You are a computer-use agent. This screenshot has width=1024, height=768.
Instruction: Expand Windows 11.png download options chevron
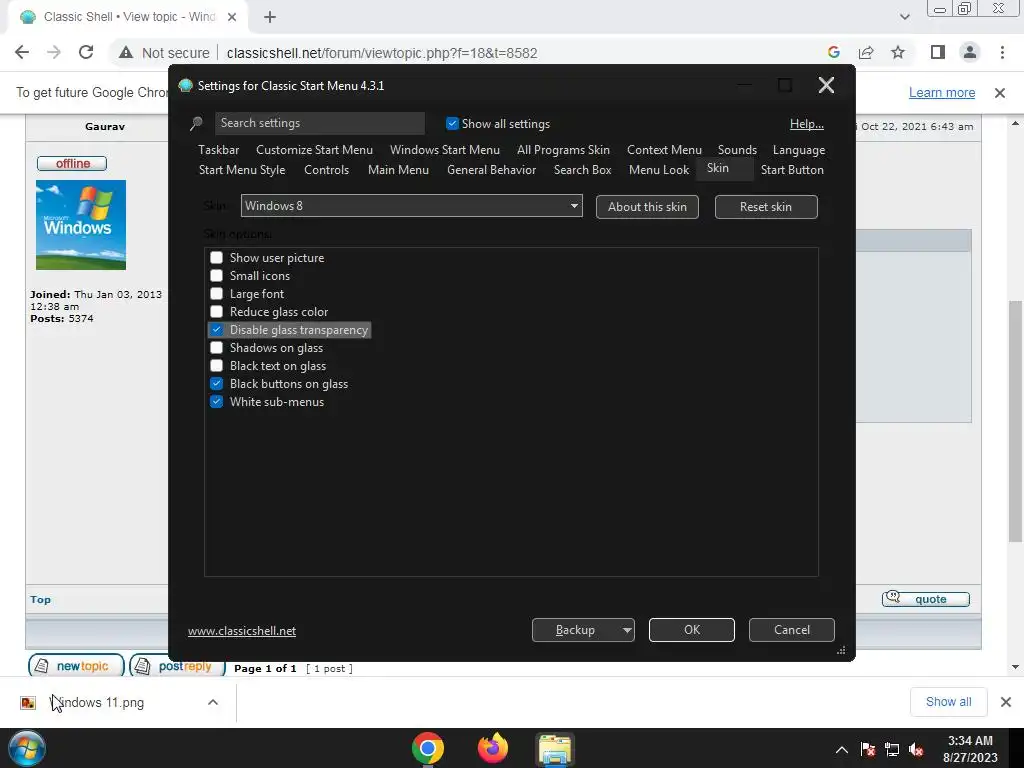pyautogui.click(x=213, y=702)
